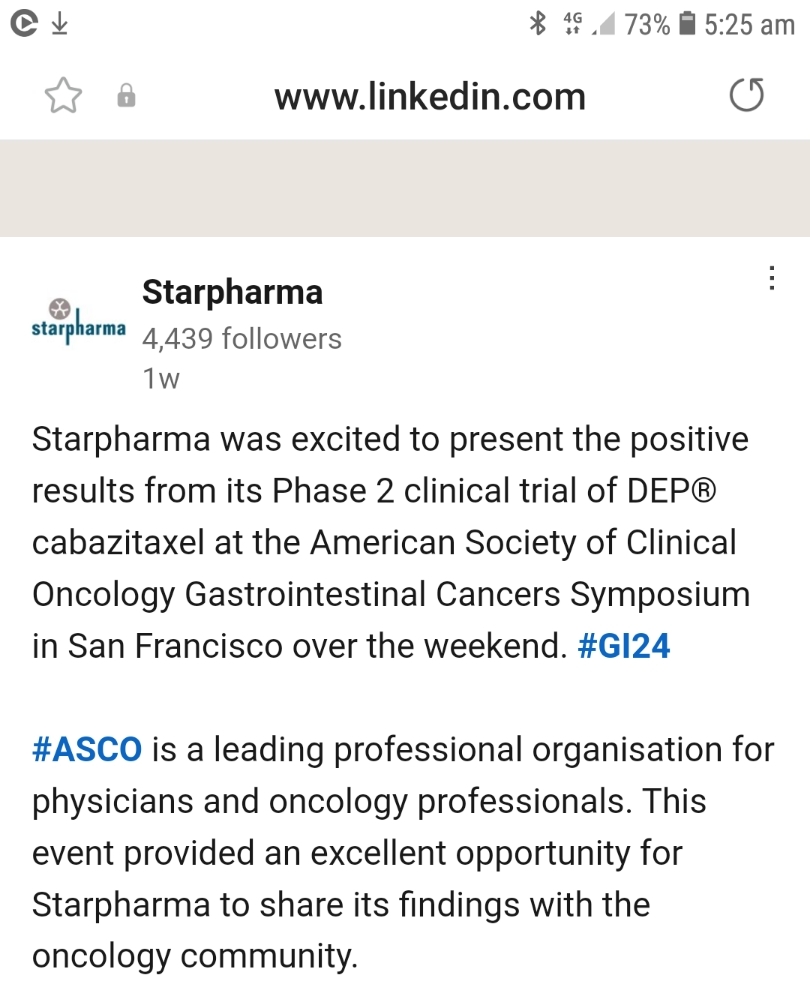The width and height of the screenshot is (810, 994).
Task: Tap the padlock security icon
Action: point(126,95)
